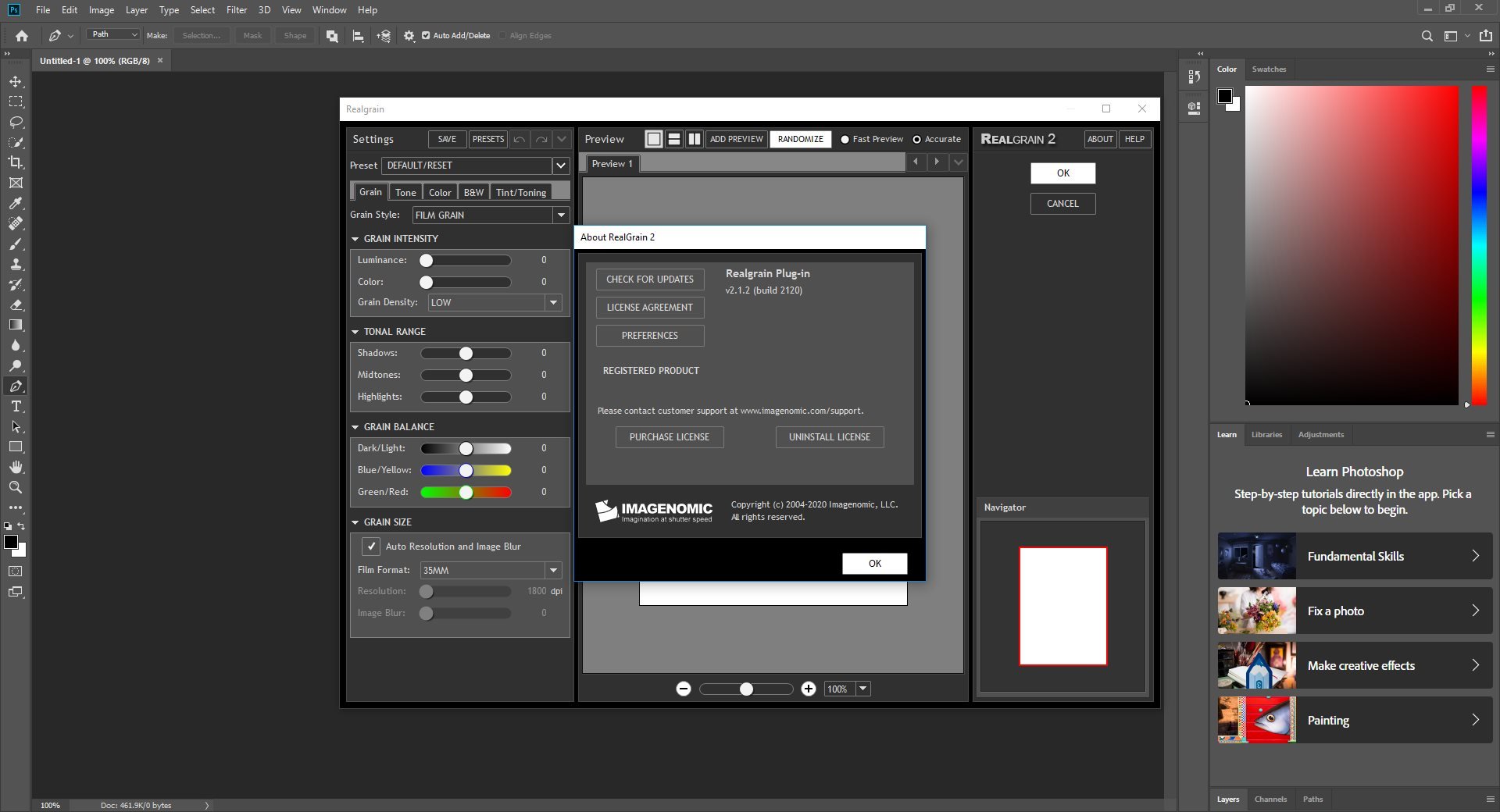Screen dimensions: 1500x812
Task: Click PURCHASE LICENSE button
Action: (670, 437)
